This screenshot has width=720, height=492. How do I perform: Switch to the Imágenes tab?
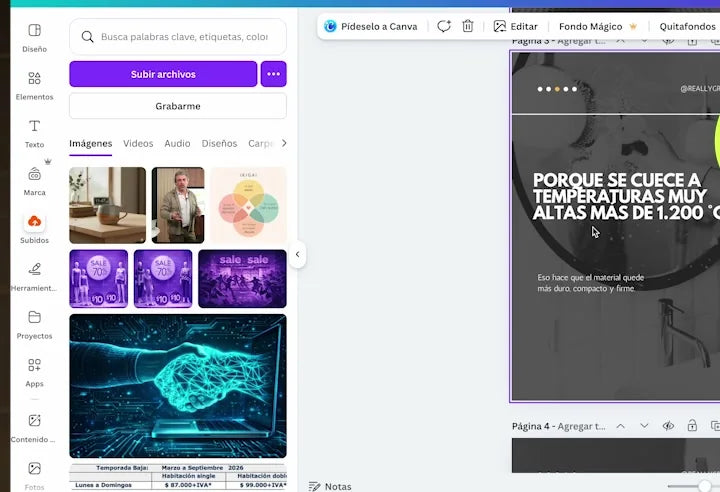(x=90, y=144)
